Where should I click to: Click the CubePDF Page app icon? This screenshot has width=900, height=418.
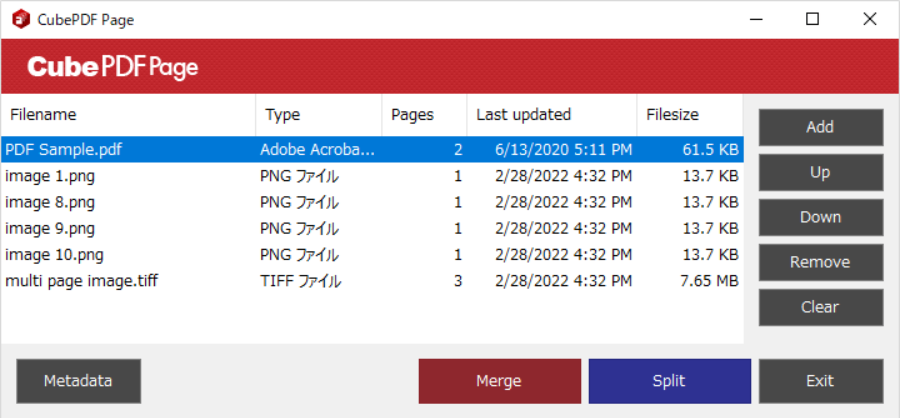(21, 19)
